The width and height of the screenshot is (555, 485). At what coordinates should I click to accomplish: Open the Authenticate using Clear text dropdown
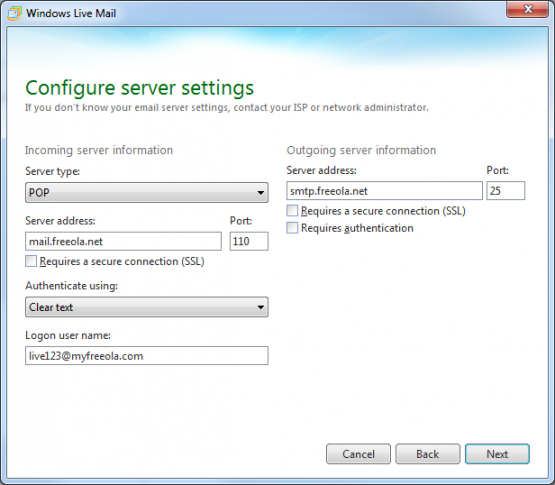(147, 307)
